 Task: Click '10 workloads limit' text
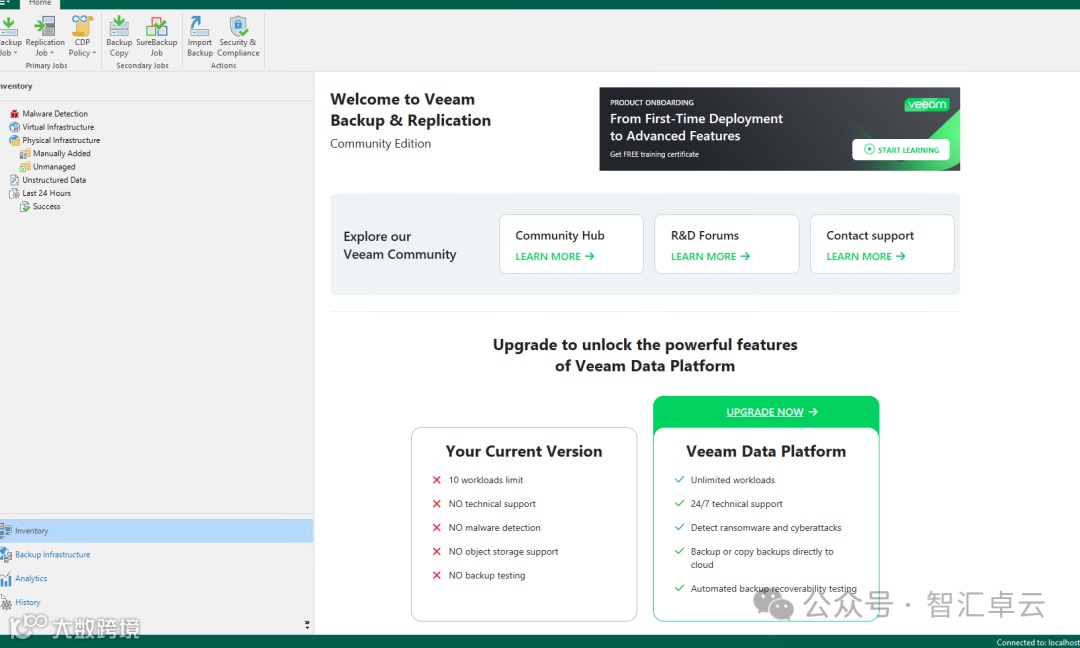[x=486, y=480]
